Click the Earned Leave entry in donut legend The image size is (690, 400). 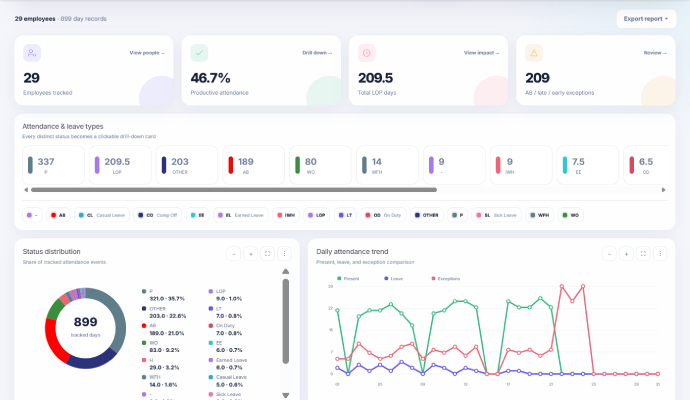[x=228, y=364]
